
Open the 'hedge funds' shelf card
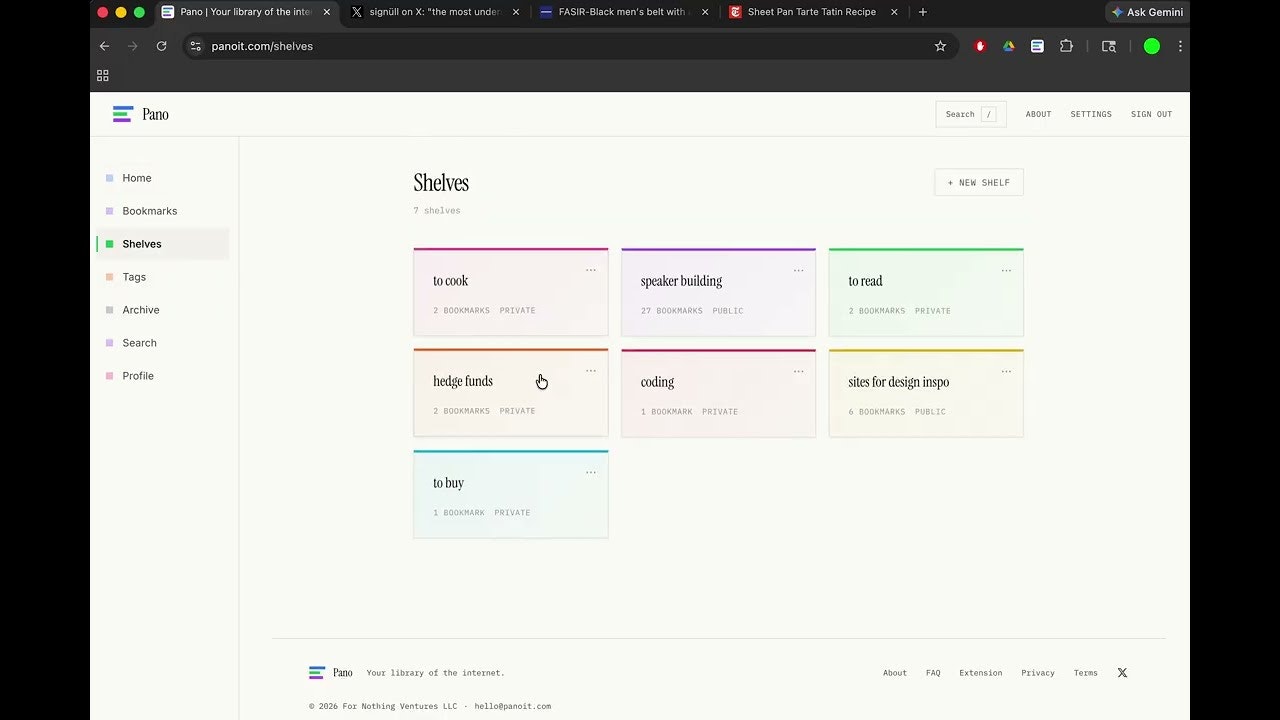[510, 393]
